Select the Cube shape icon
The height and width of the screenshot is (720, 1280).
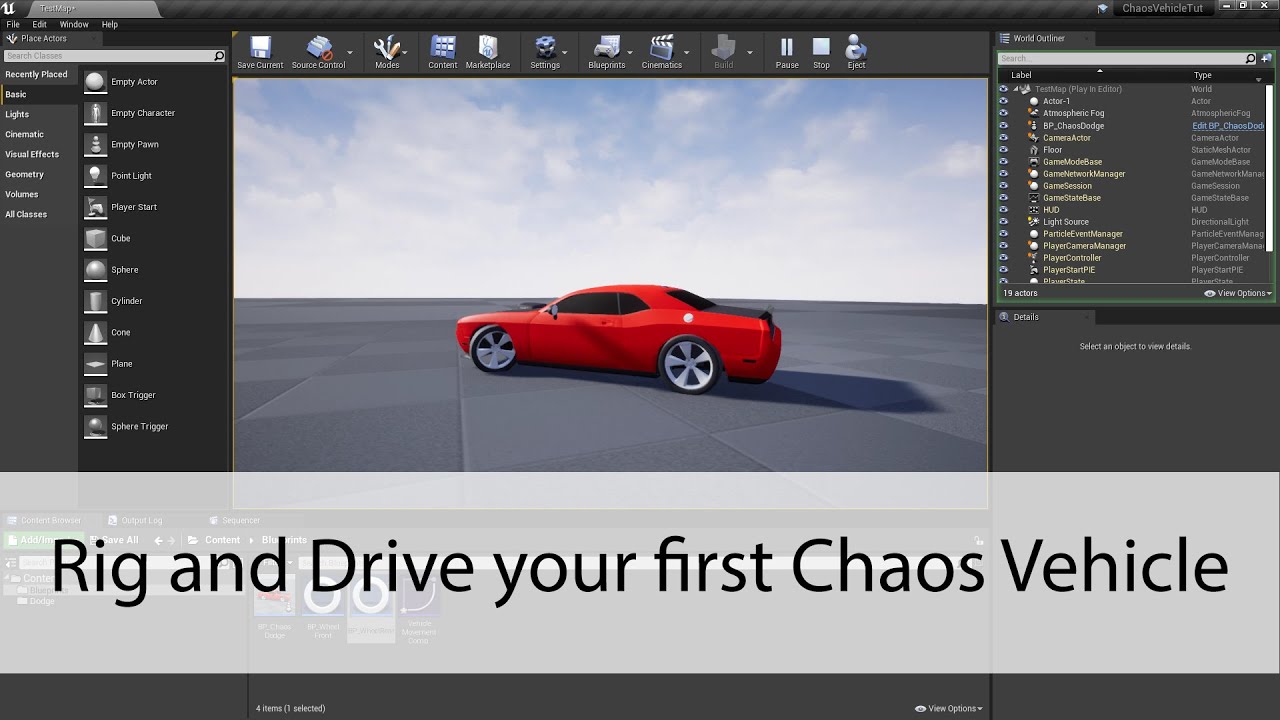[x=95, y=238]
